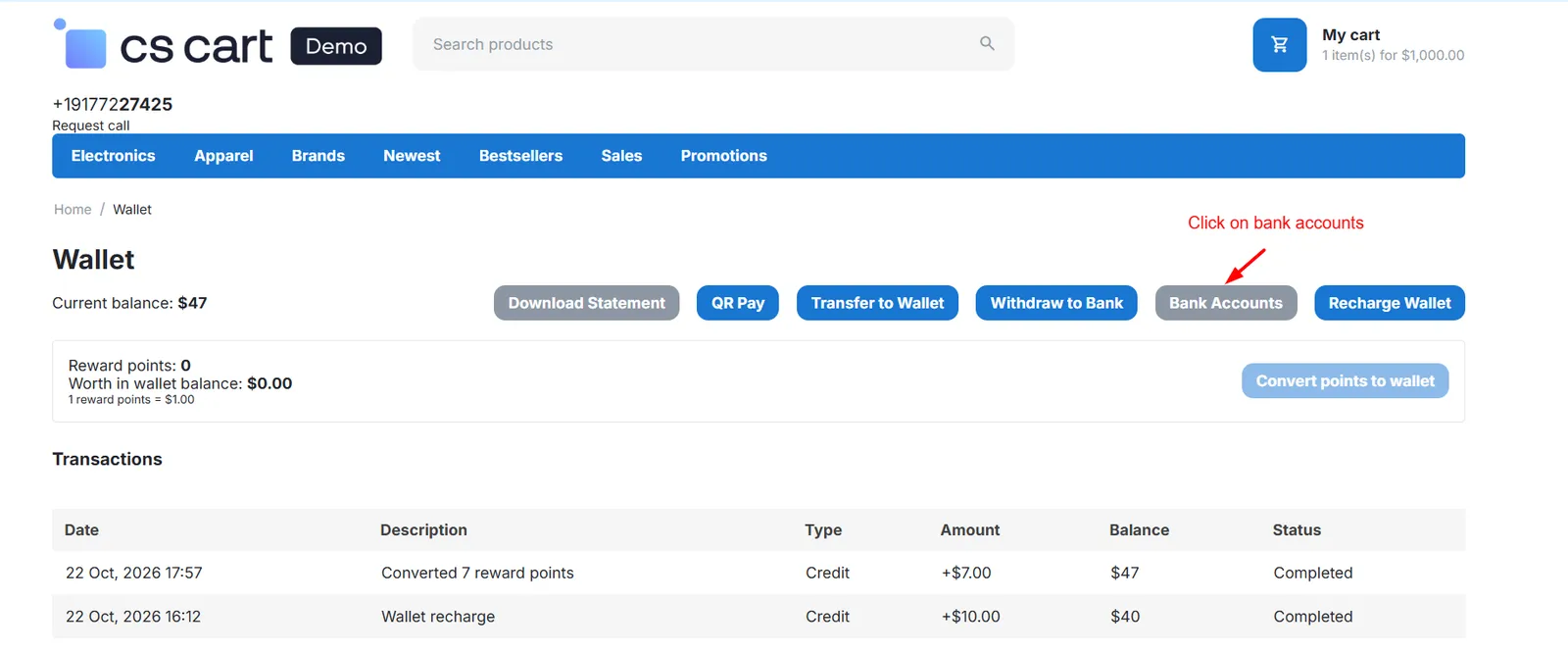This screenshot has height=651, width=1568.
Task: Select the Wallet recharge description
Action: 438,617
